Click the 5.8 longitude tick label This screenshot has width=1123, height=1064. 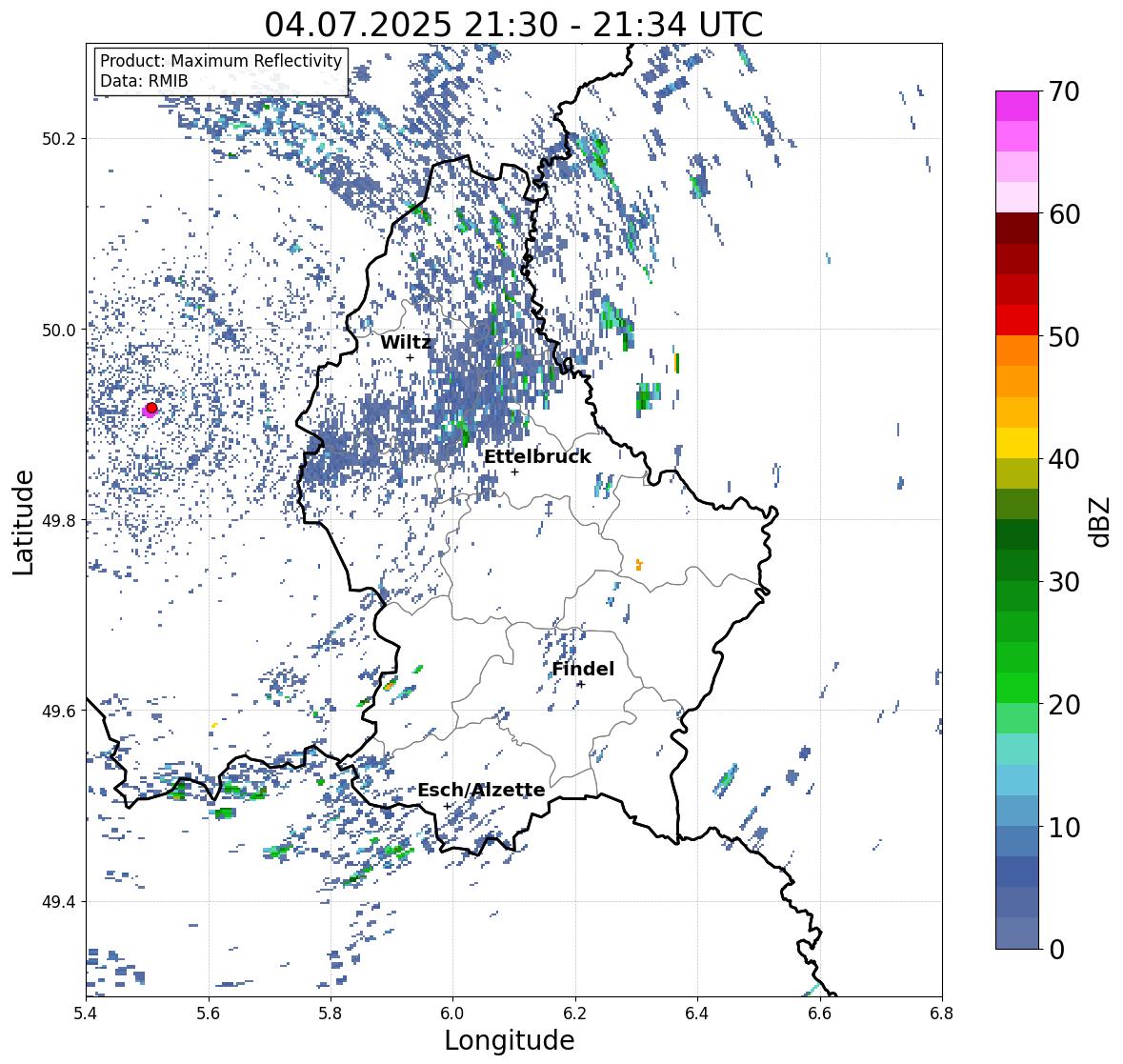pos(331,1013)
